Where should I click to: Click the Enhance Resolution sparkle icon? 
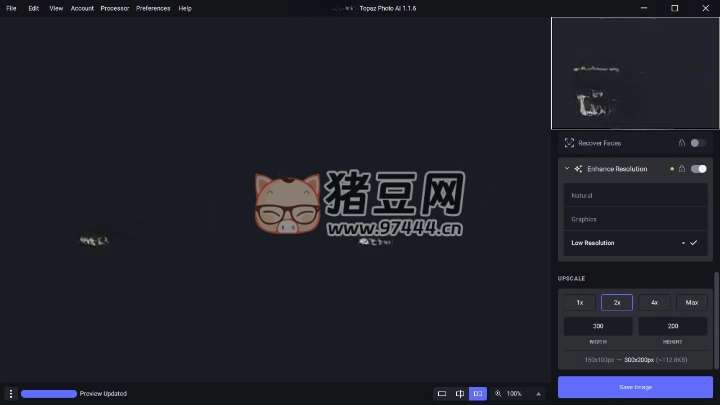click(x=578, y=169)
